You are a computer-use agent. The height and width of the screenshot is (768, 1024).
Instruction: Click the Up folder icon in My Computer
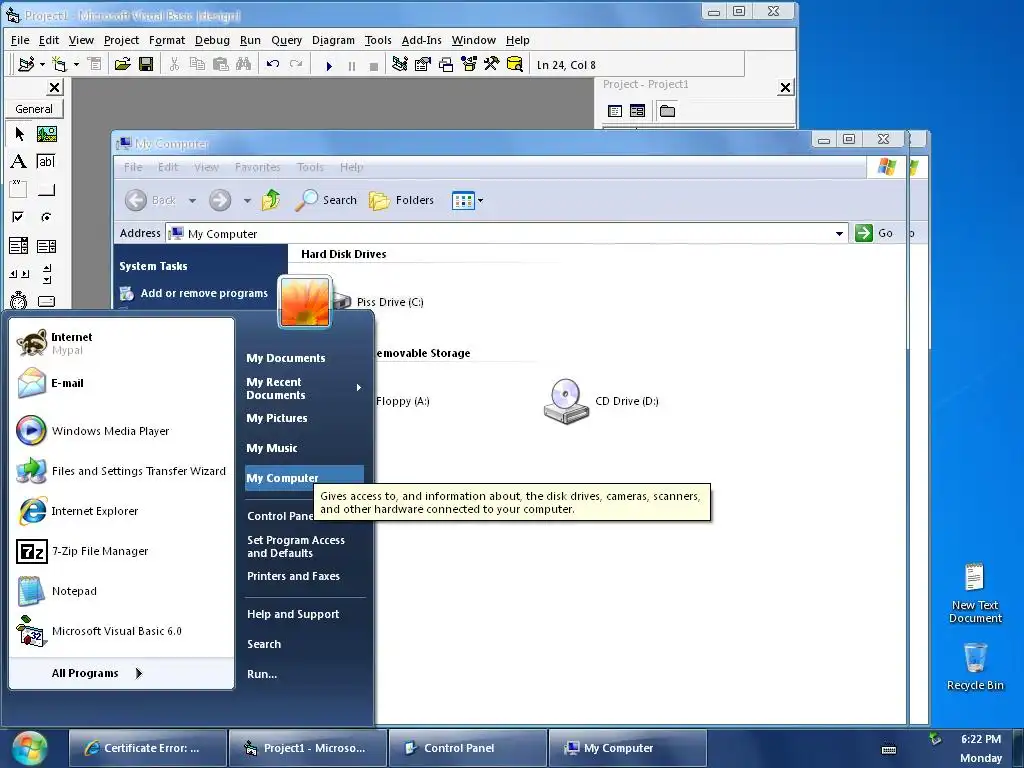[271, 200]
